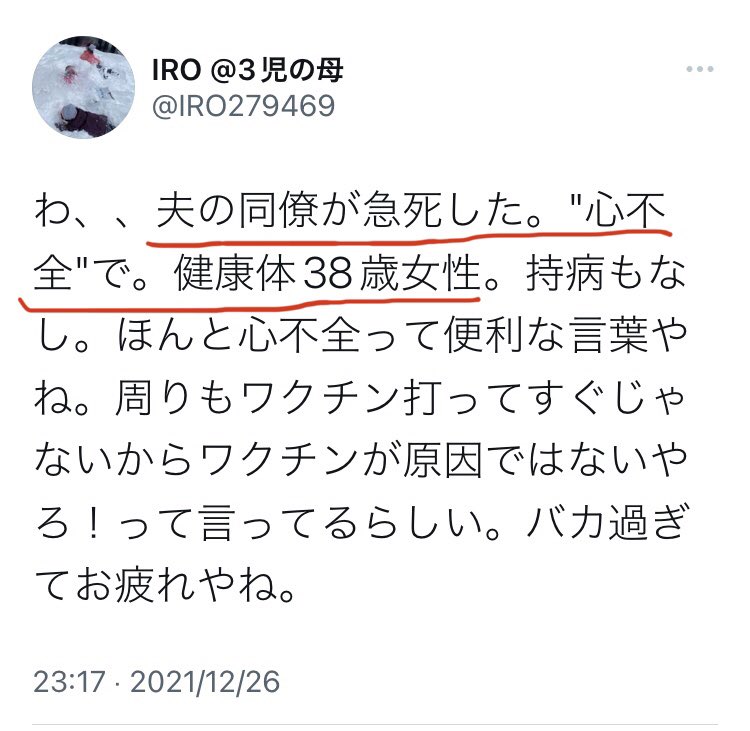Click the phrase 持病もな

pyautogui.click(x=606, y=273)
